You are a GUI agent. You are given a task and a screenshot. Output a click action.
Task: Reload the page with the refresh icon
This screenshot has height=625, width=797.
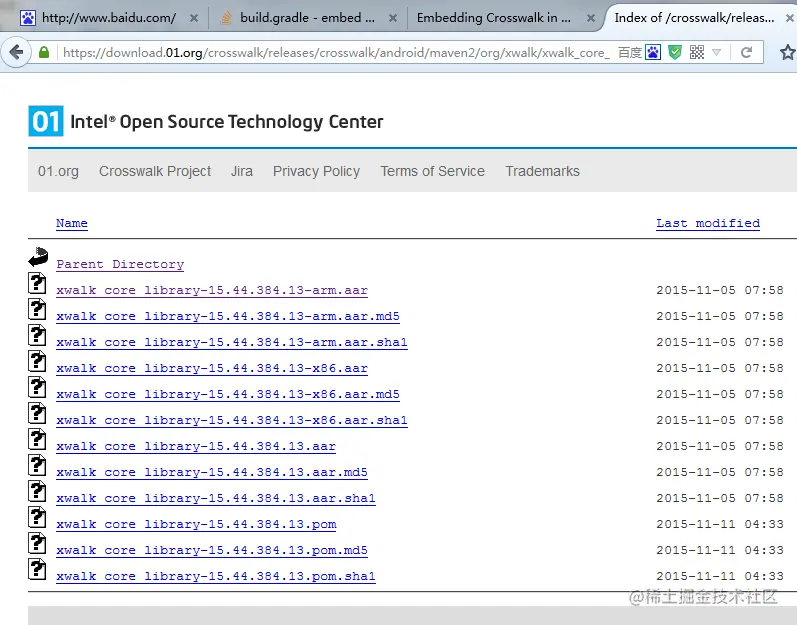coord(746,52)
